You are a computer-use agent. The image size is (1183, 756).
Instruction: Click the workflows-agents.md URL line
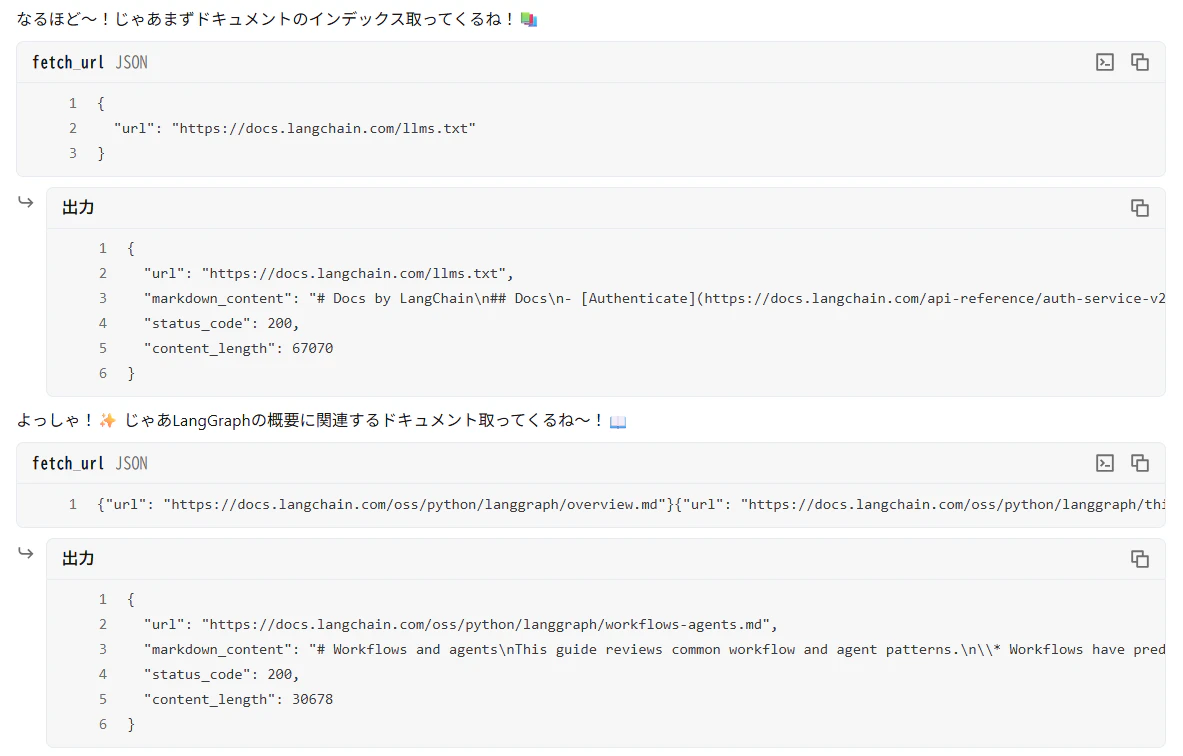460,624
